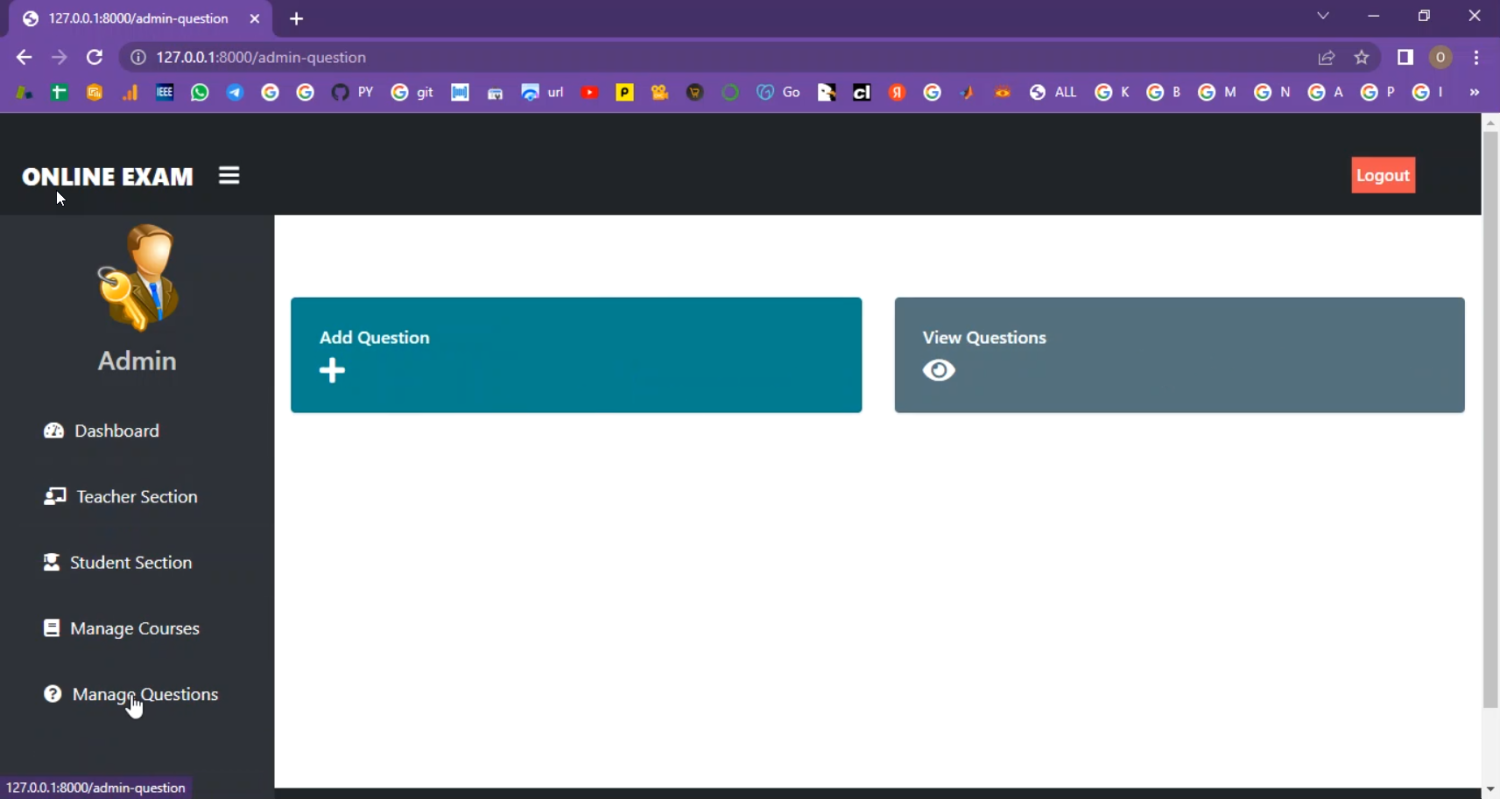Bookmark this page with the star icon
Viewport: 1500px width, 799px height.
click(x=1361, y=58)
